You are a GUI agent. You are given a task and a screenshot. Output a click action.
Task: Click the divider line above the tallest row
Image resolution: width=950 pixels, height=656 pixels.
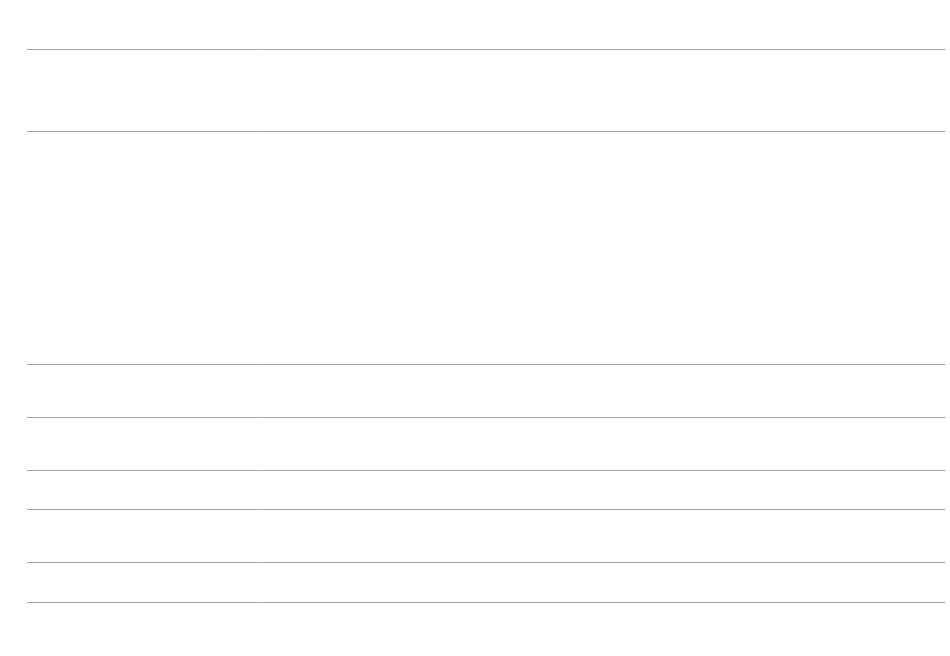486,131
